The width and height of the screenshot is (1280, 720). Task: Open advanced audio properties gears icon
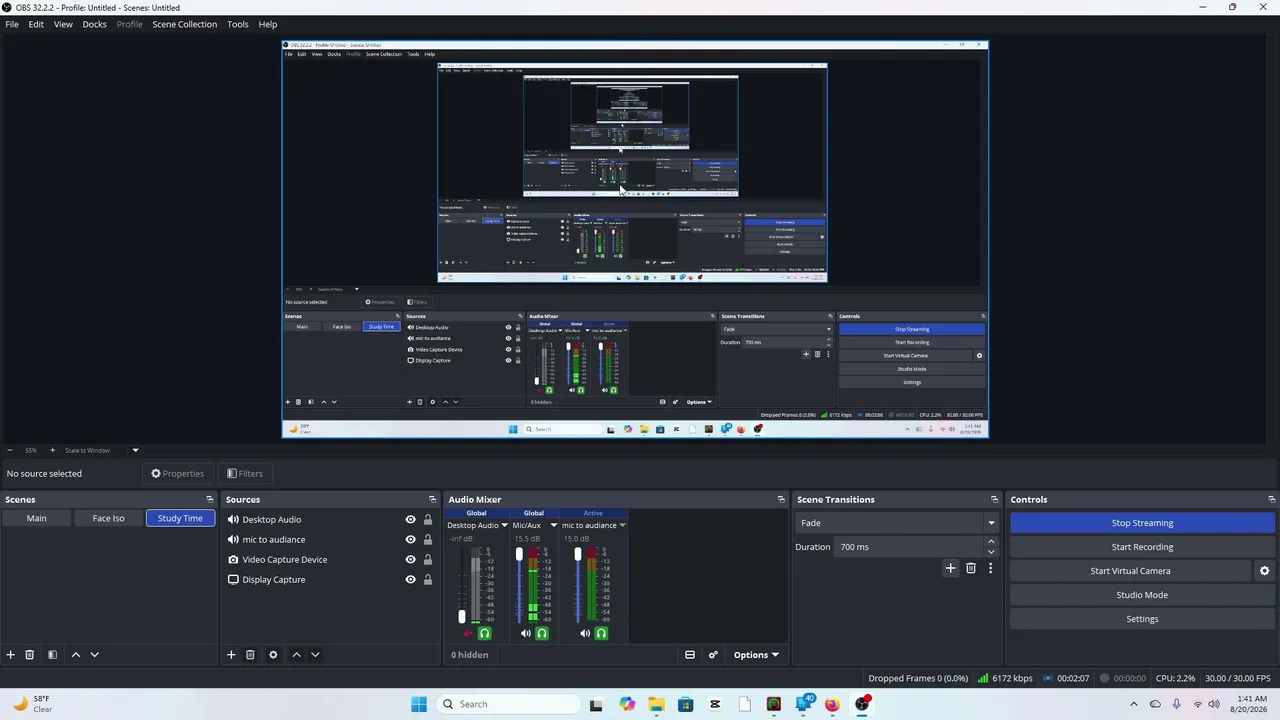[x=713, y=655]
